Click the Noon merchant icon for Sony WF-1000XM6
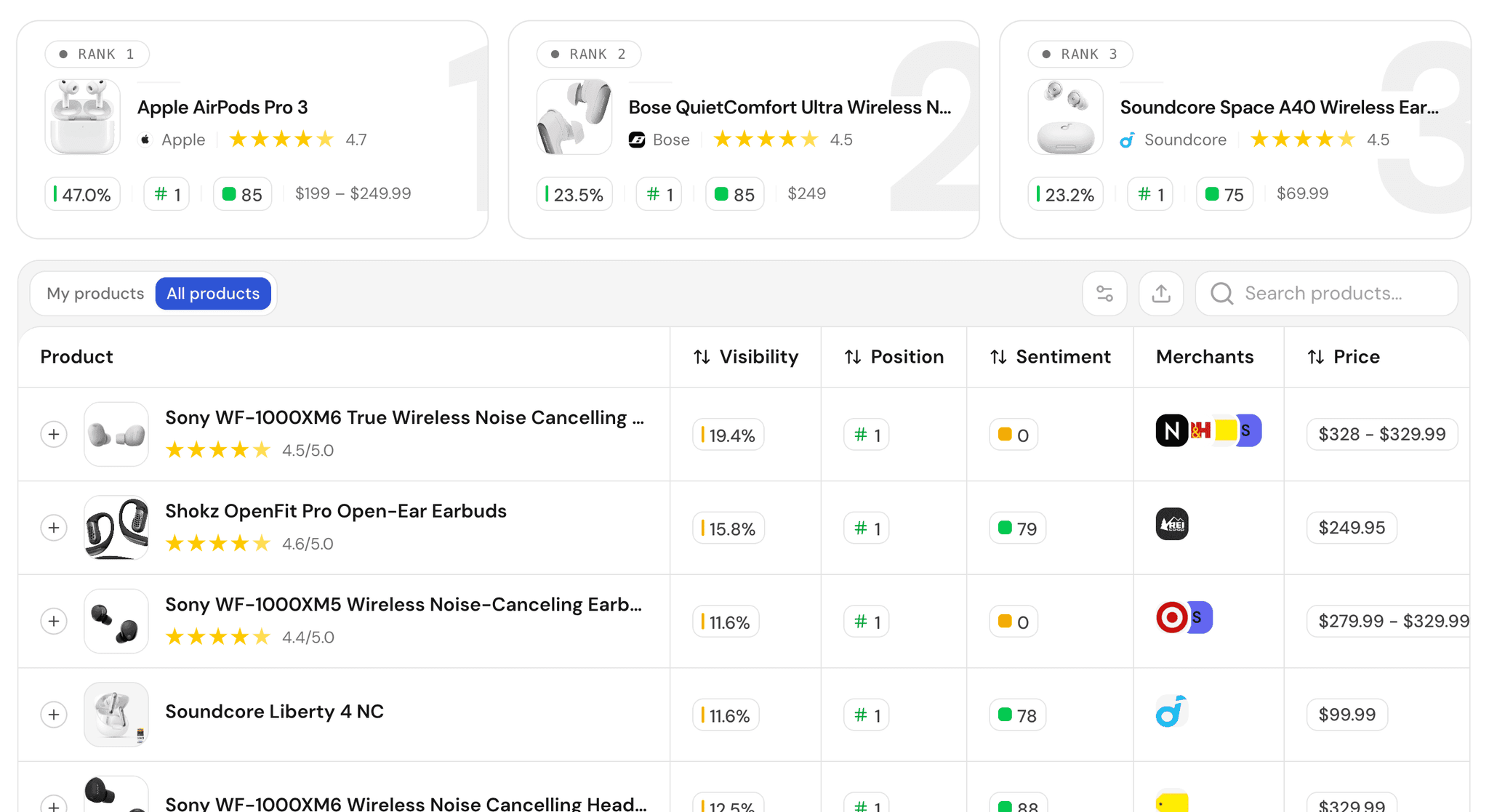1489x812 pixels. (1171, 431)
